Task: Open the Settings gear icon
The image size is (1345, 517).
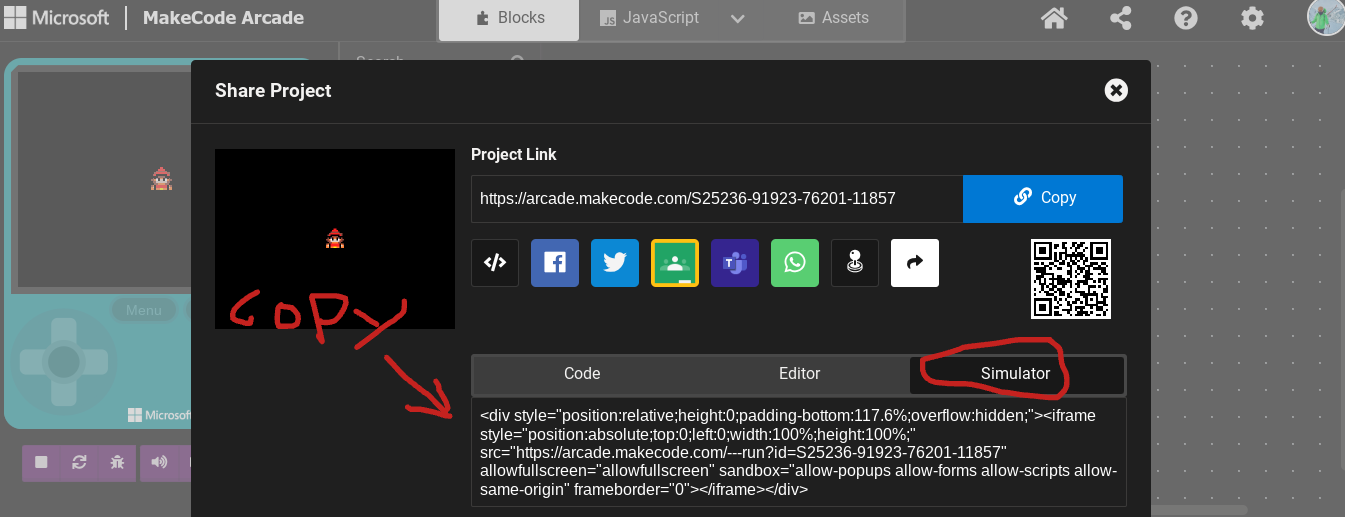Action: [1252, 18]
